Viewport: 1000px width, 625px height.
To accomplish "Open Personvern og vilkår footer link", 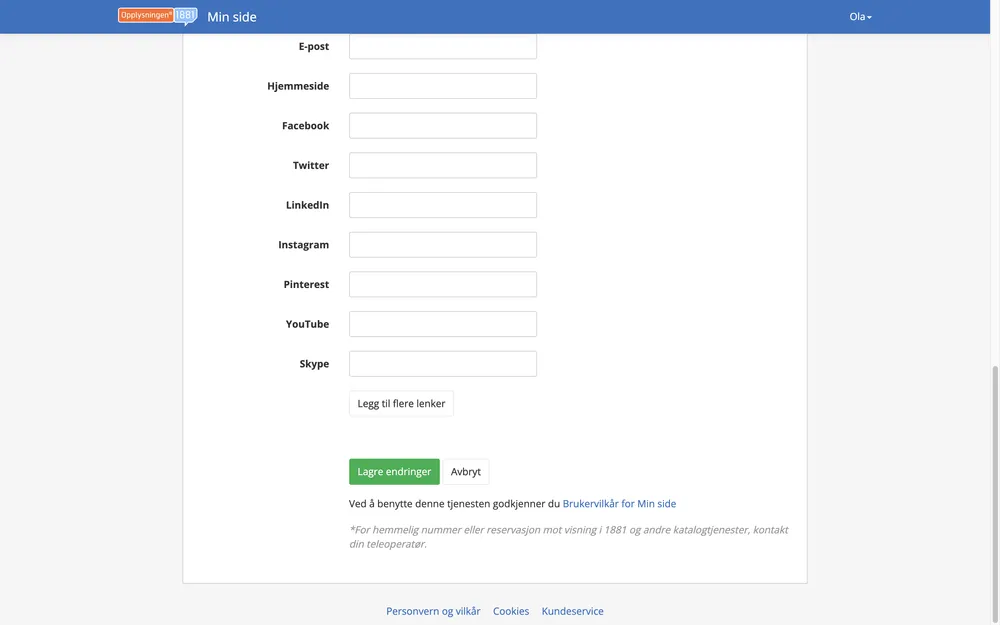I will 433,611.
